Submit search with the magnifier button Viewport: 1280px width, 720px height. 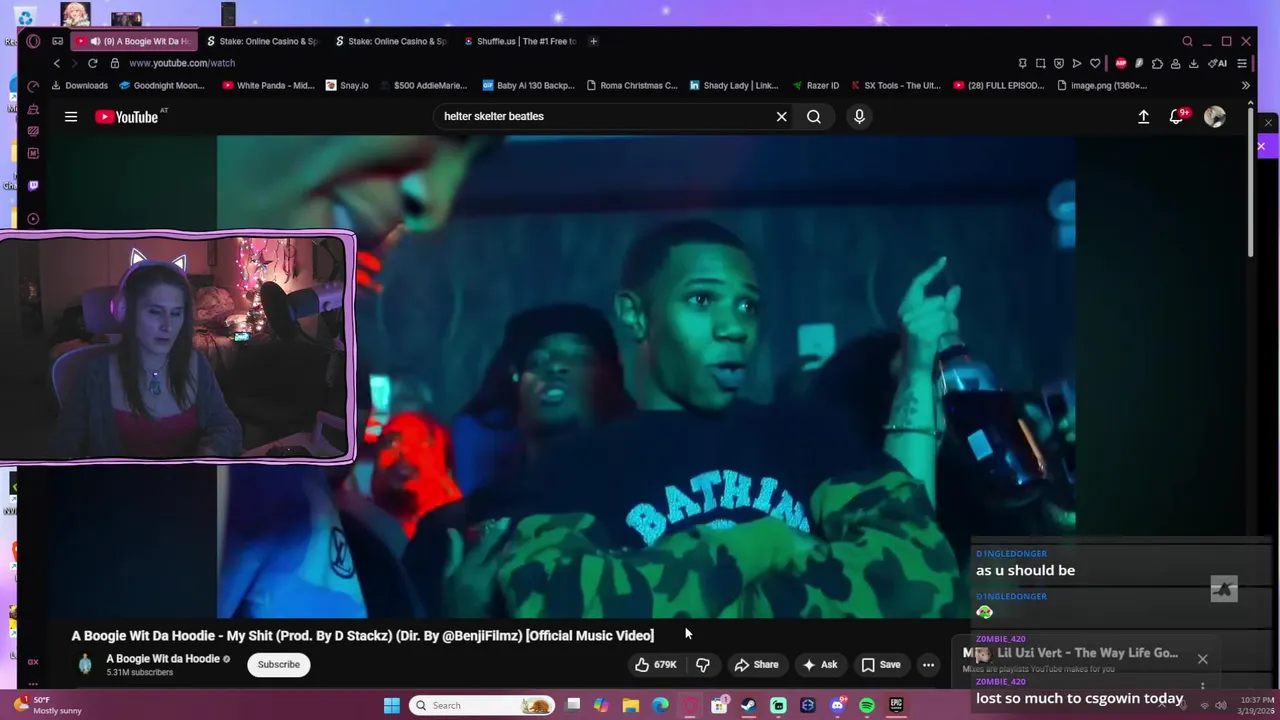point(814,117)
